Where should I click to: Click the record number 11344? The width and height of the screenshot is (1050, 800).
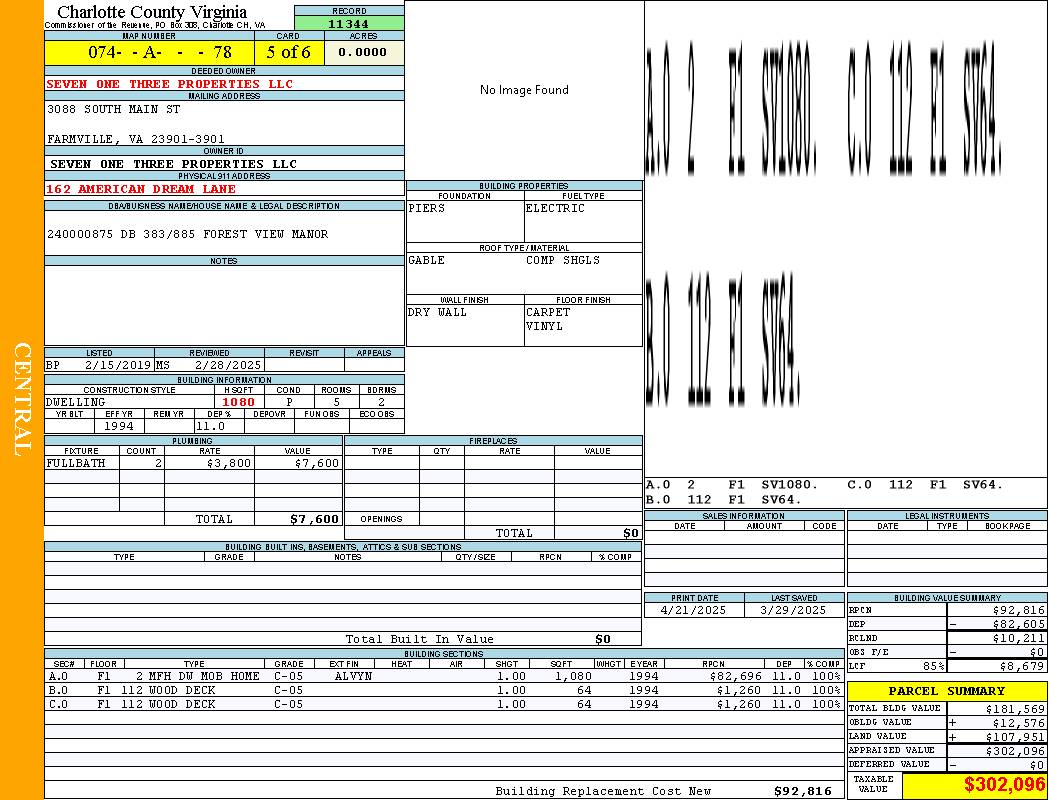(348, 23)
